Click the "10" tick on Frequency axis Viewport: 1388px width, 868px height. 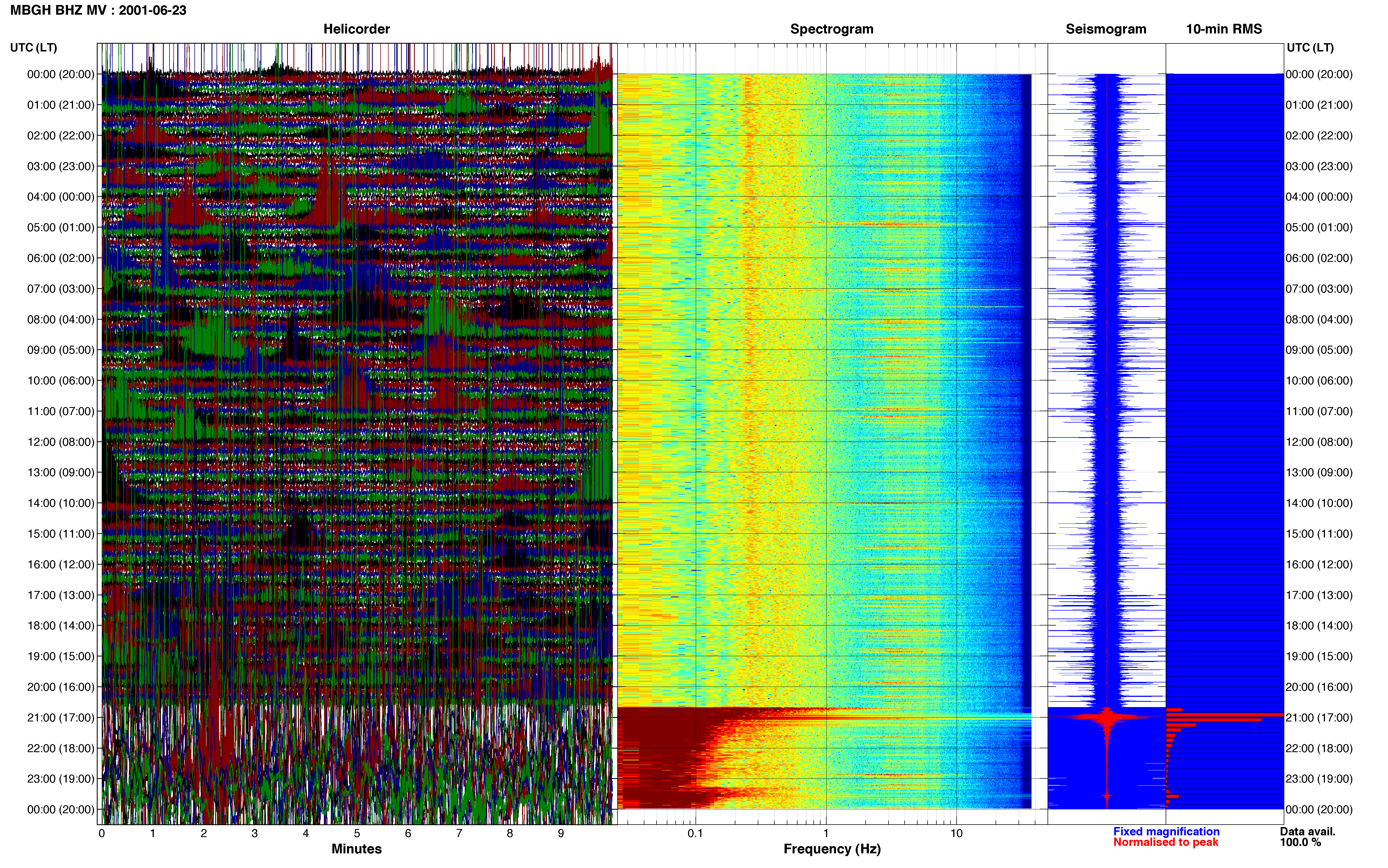[x=956, y=833]
